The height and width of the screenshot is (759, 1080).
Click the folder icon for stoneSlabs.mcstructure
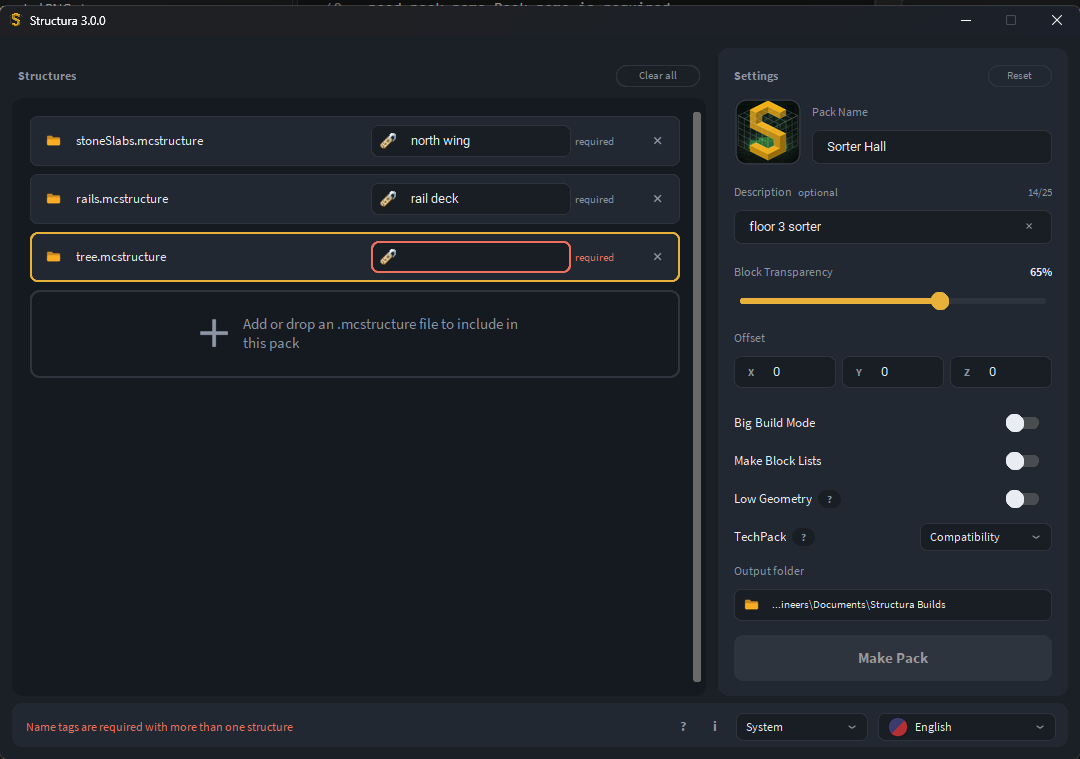(53, 141)
